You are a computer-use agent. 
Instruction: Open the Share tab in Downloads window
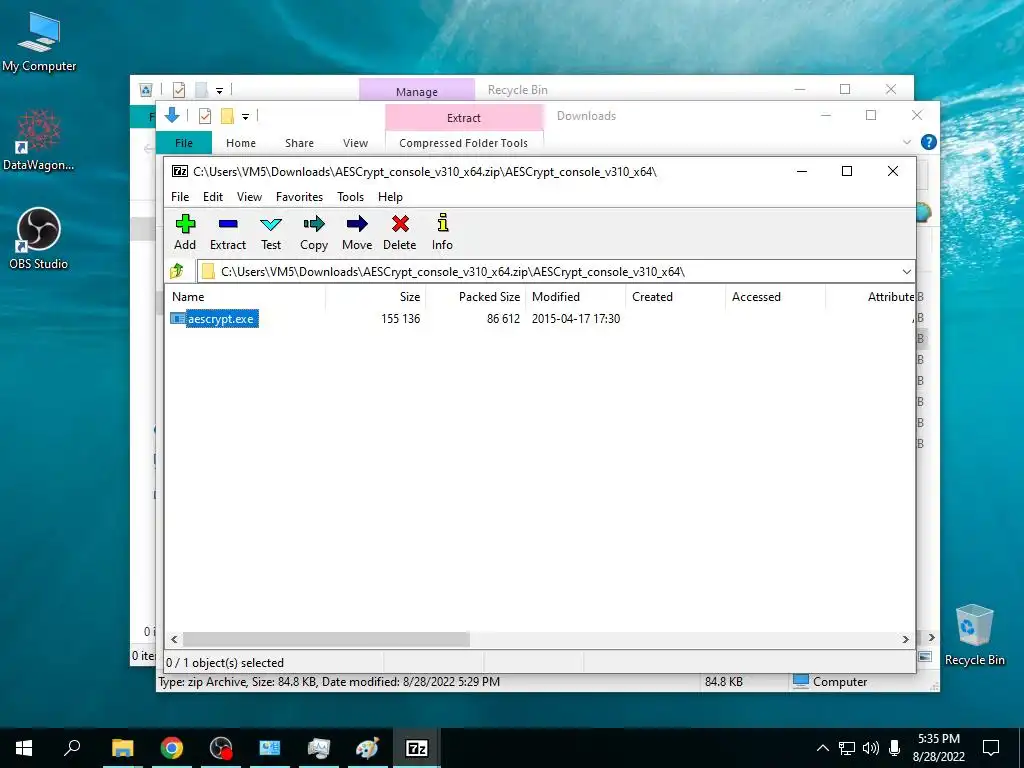(299, 143)
